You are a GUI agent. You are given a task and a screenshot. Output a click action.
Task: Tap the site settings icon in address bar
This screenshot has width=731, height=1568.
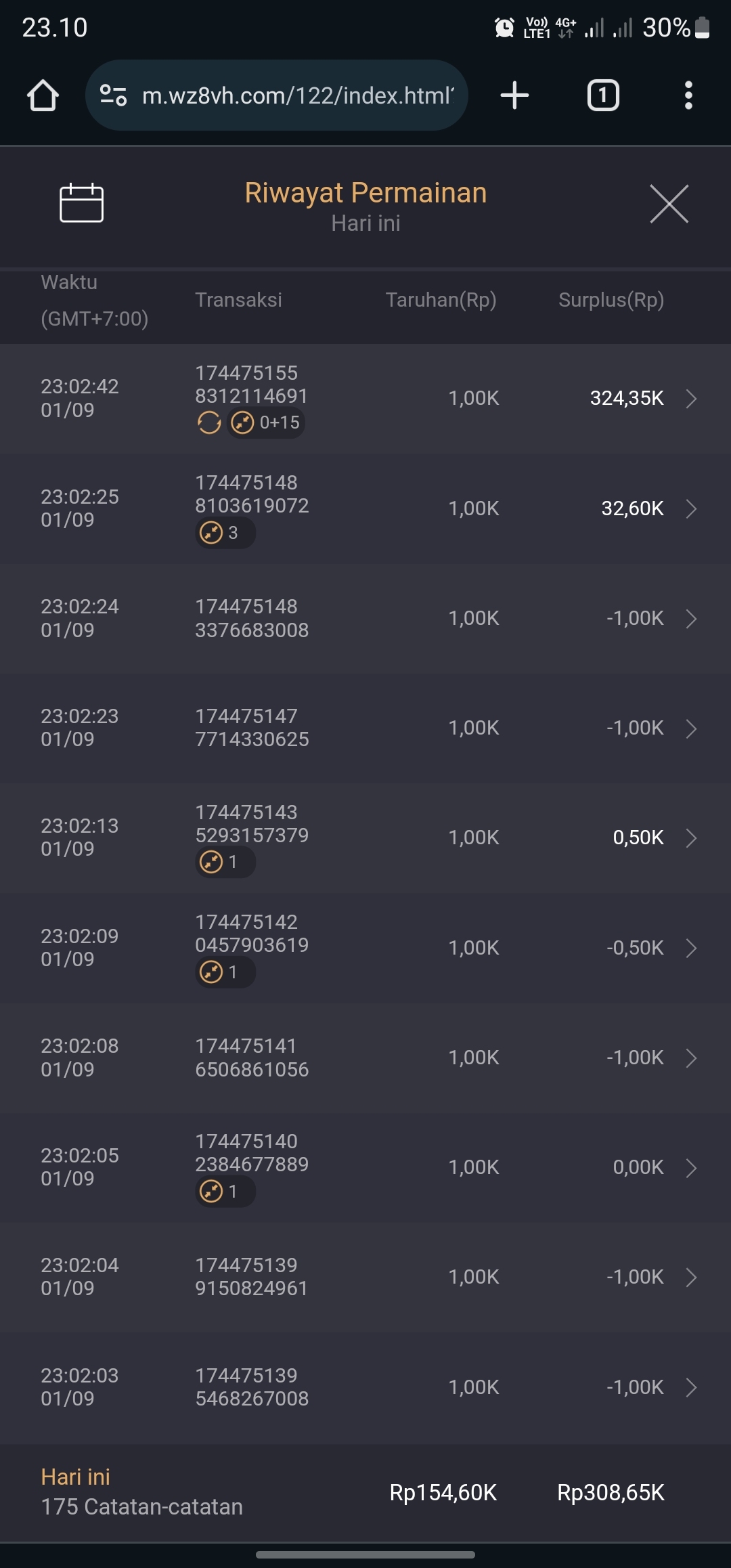113,95
